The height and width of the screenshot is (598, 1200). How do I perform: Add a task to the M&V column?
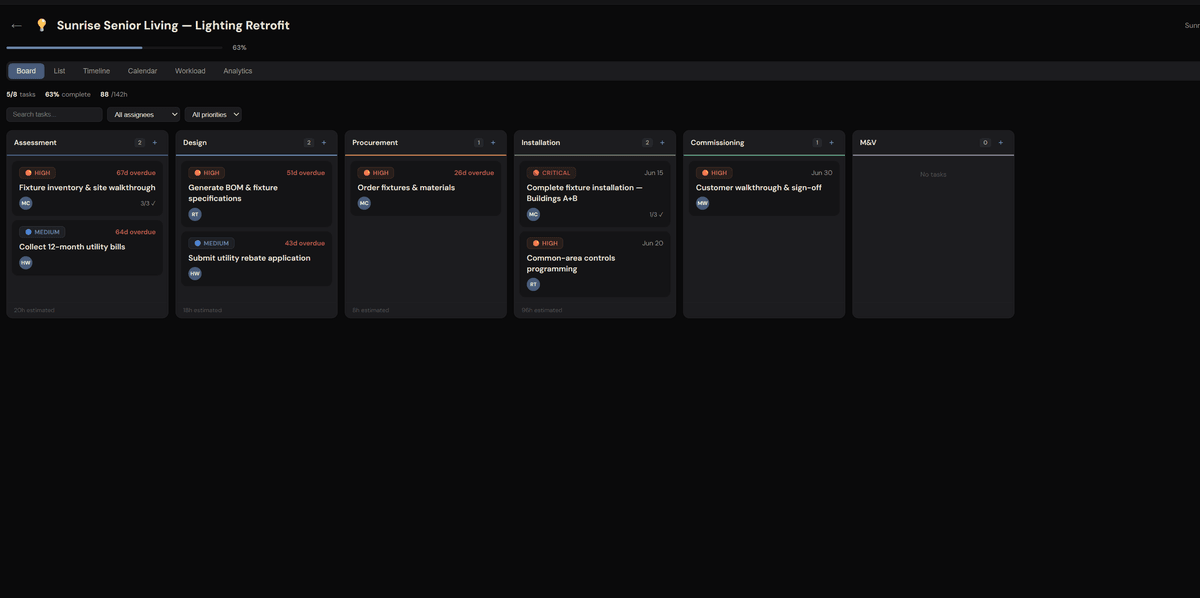click(1000, 143)
